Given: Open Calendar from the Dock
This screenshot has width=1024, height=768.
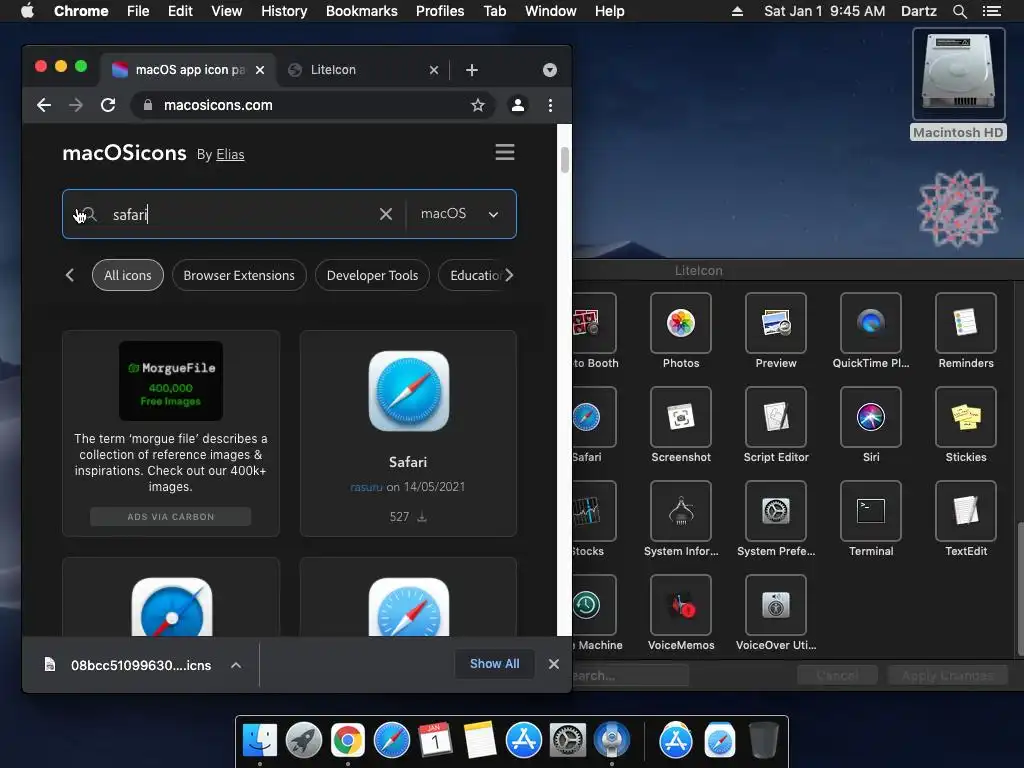Looking at the screenshot, I should [x=436, y=740].
